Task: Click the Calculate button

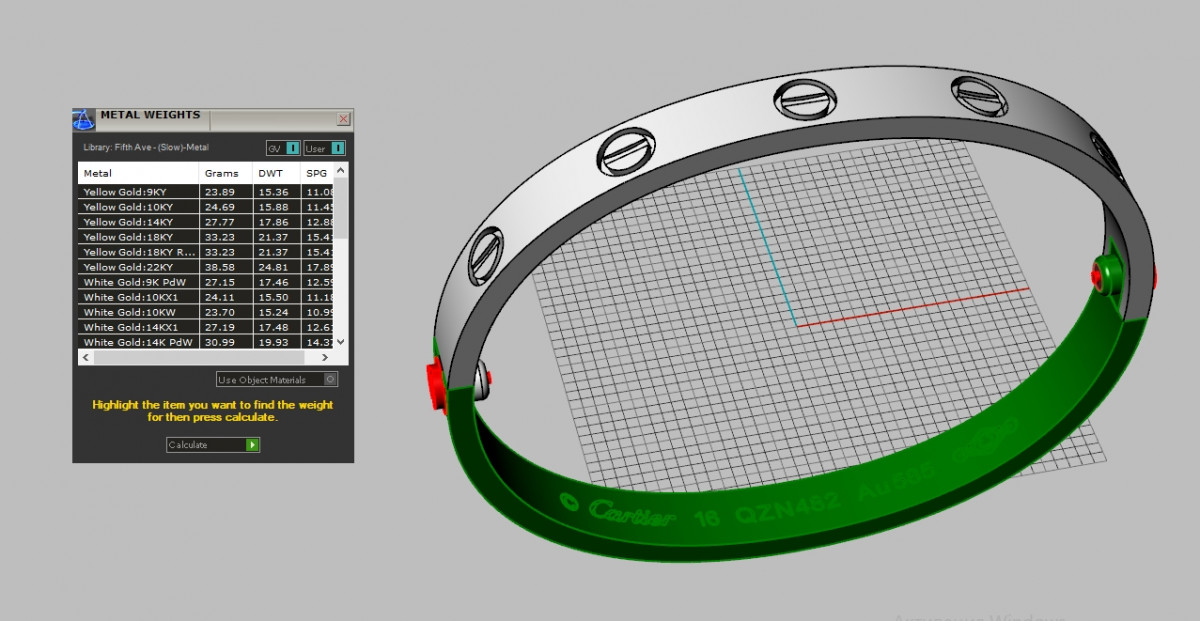Action: point(213,445)
